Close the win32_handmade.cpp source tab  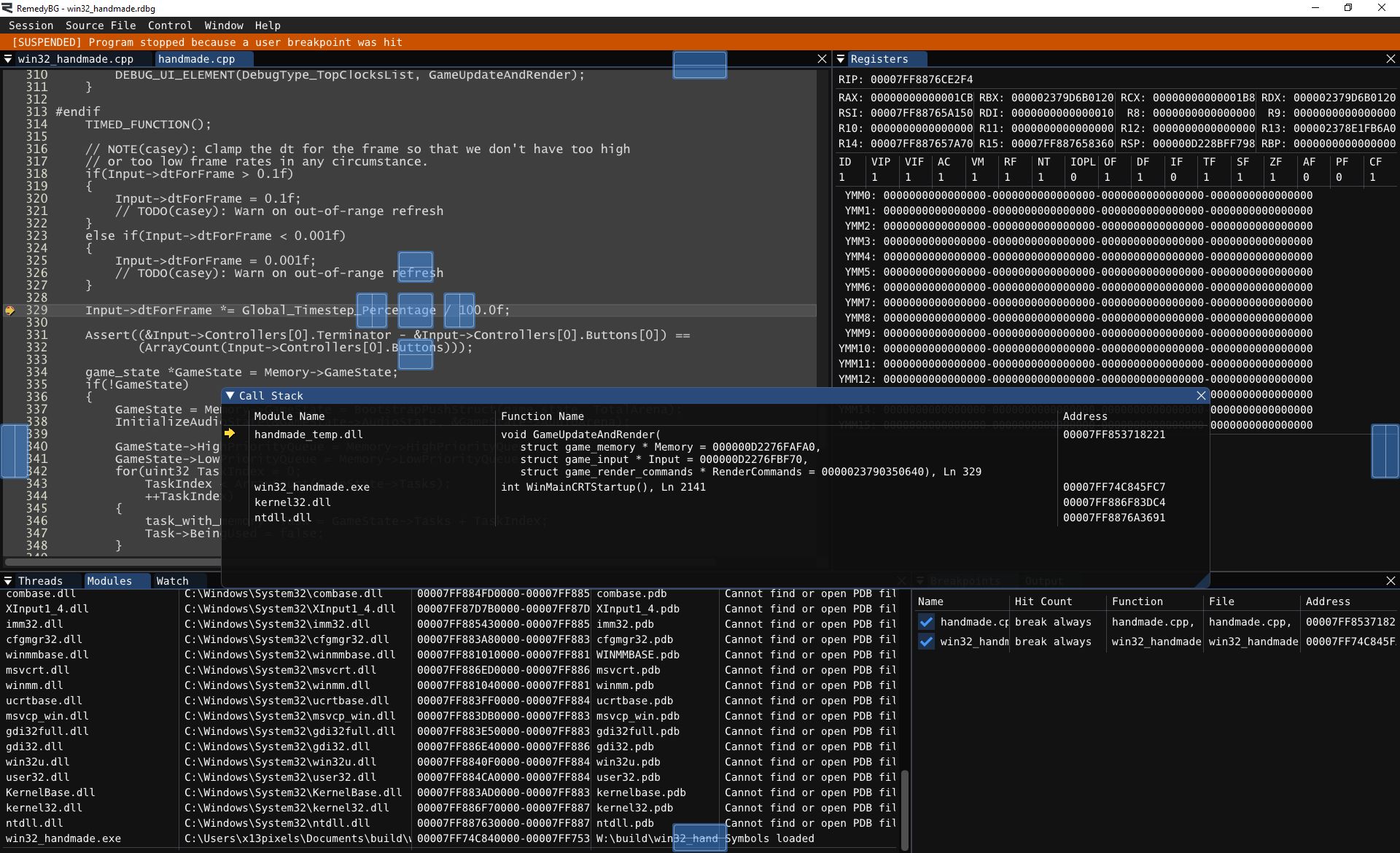click(x=822, y=58)
